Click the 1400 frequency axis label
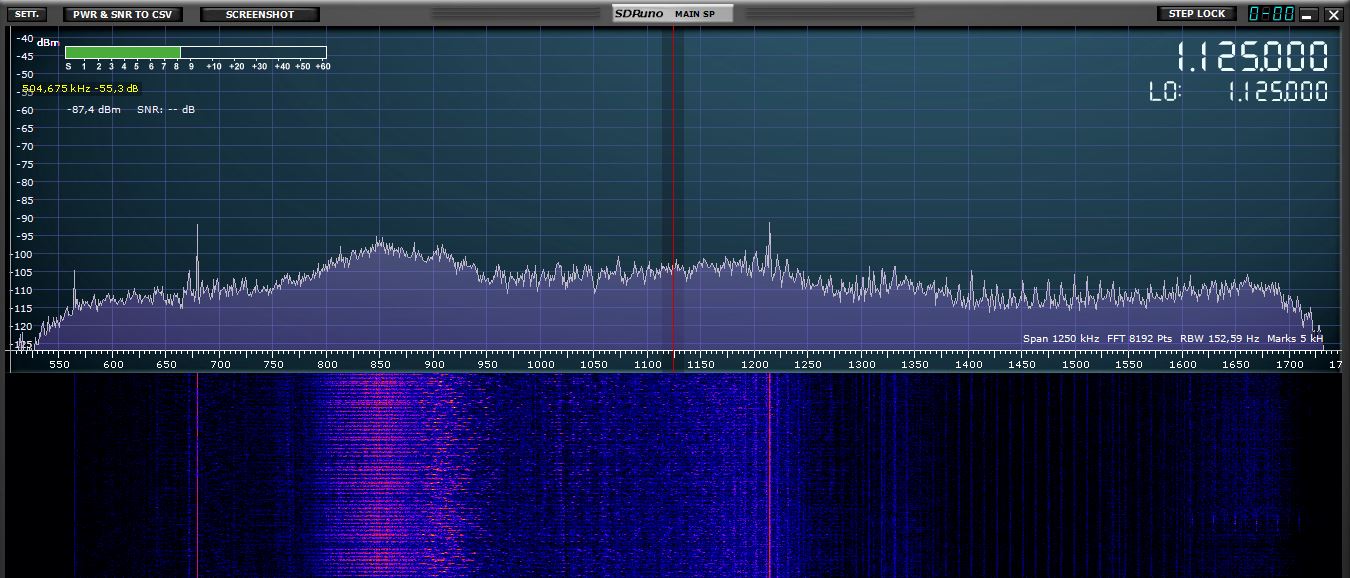1350x578 pixels. [968, 365]
